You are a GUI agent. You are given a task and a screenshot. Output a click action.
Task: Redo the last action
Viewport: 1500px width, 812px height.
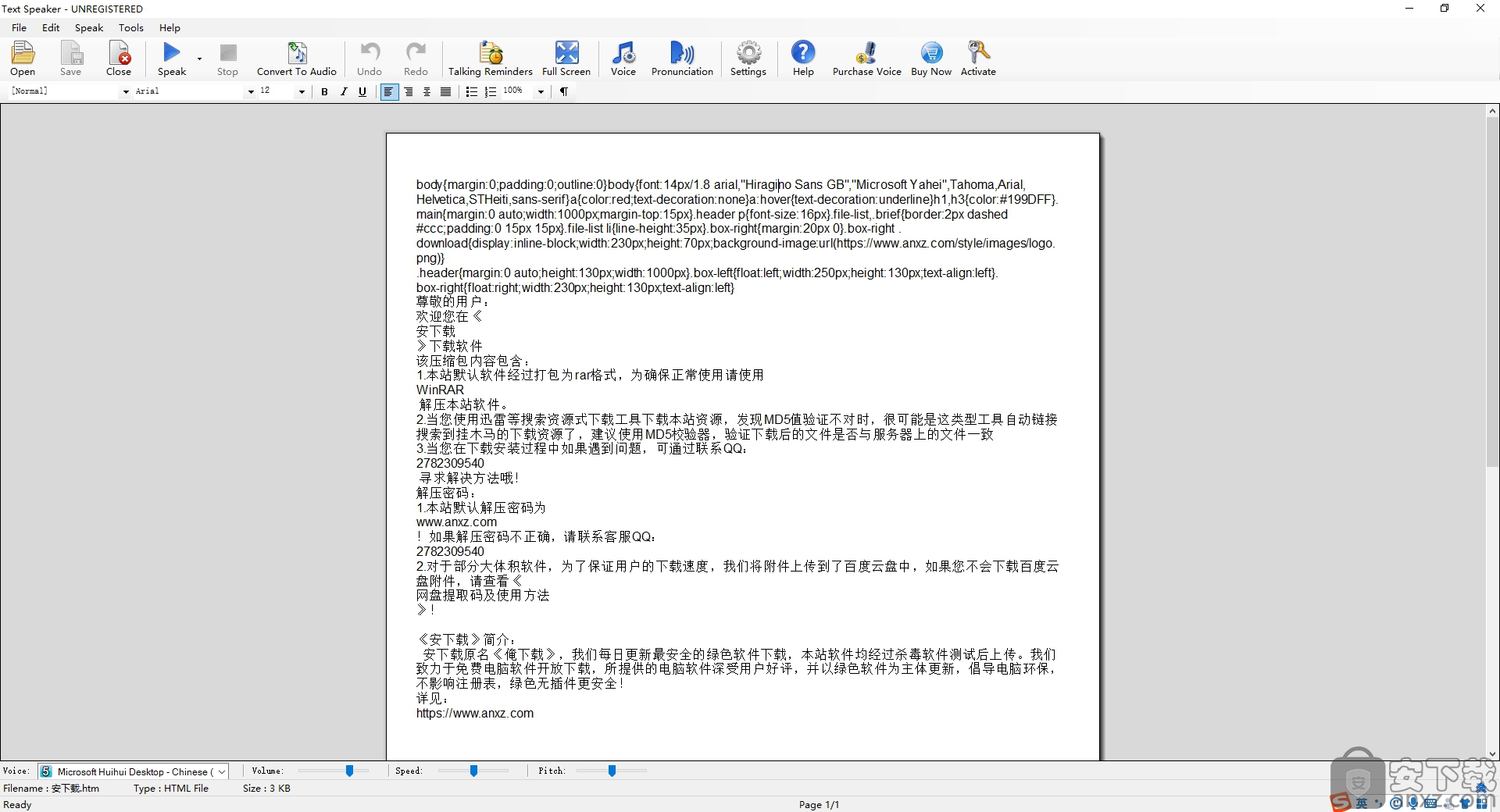point(416,59)
